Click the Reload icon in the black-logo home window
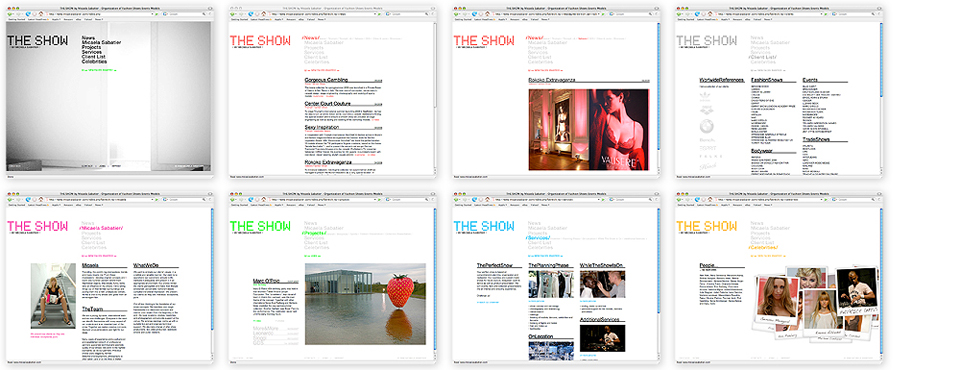 [x=28, y=14]
